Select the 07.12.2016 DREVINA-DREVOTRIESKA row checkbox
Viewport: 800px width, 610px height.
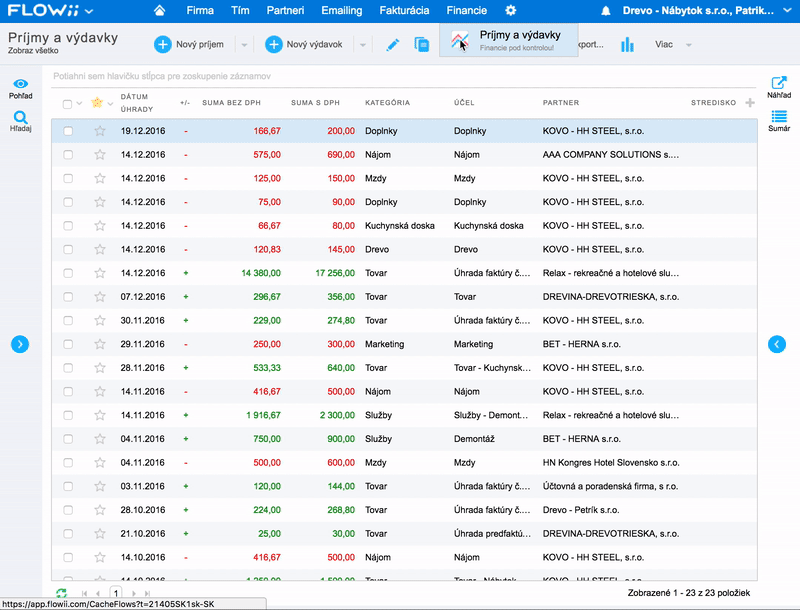tap(68, 297)
